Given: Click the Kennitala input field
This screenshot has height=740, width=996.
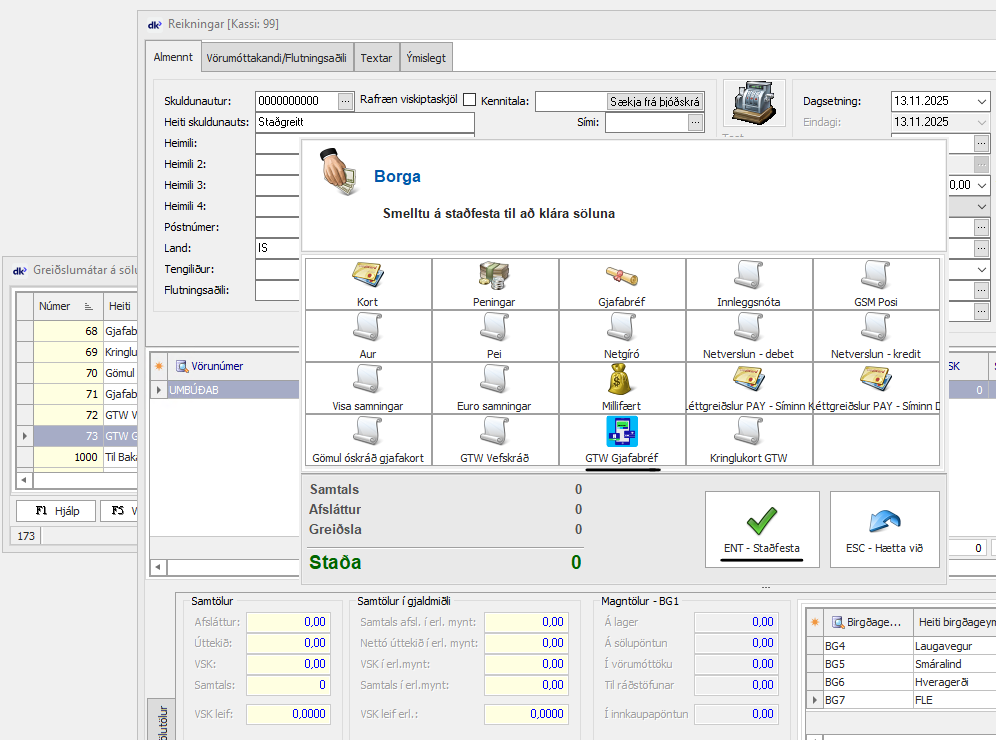Looking at the screenshot, I should (x=570, y=101).
